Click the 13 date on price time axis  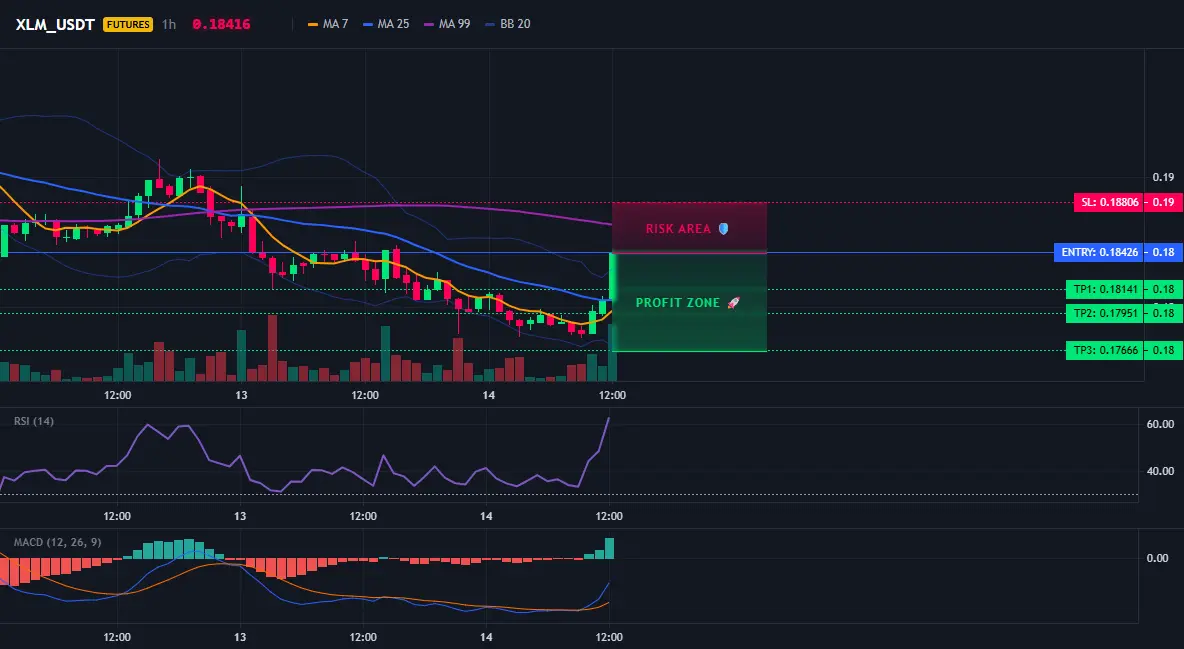pyautogui.click(x=241, y=394)
